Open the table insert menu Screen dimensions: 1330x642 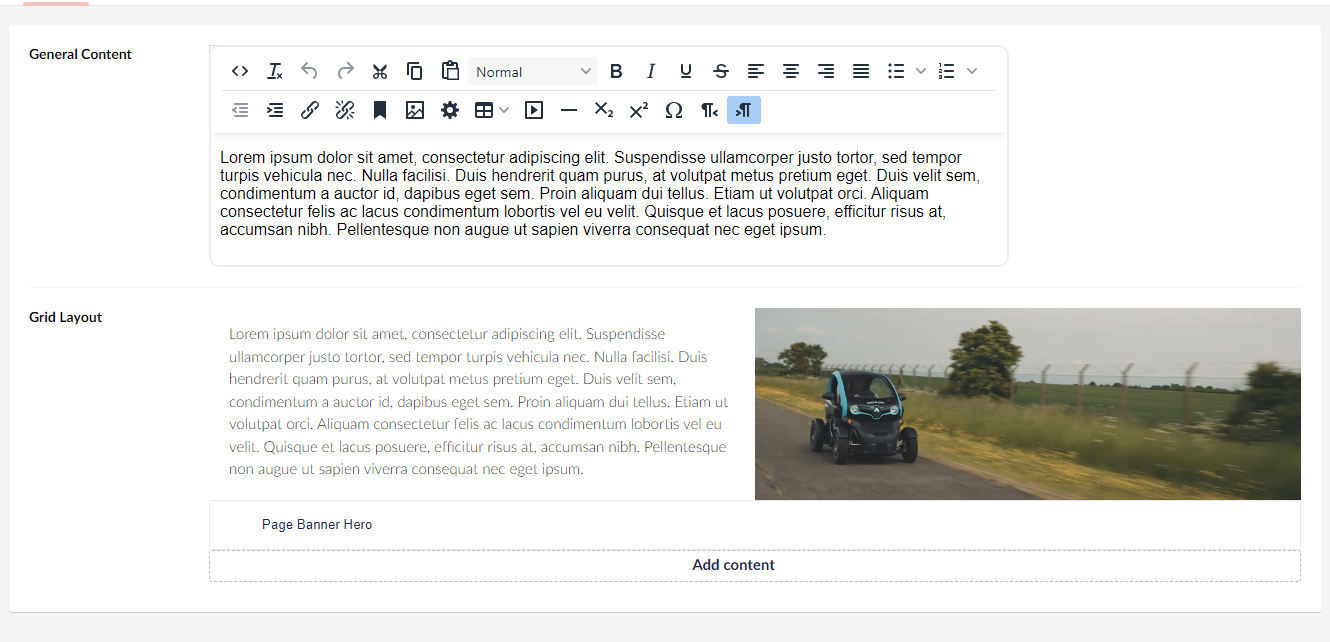click(491, 110)
